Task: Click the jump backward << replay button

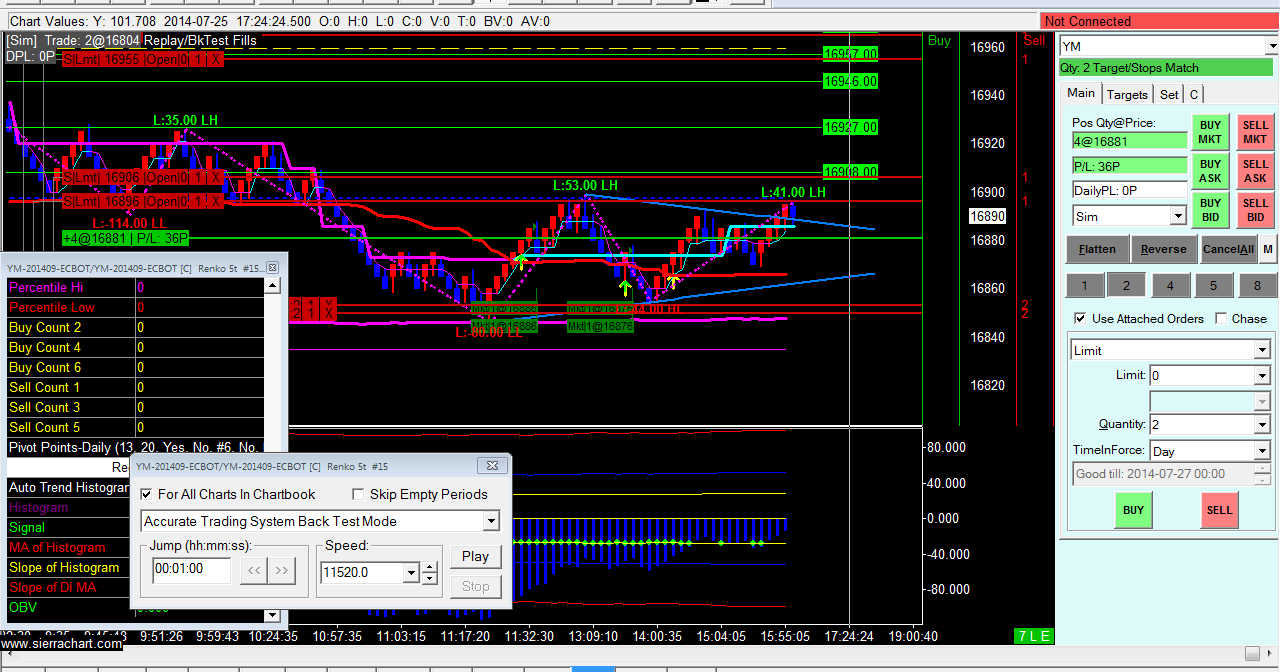Action: [254, 571]
